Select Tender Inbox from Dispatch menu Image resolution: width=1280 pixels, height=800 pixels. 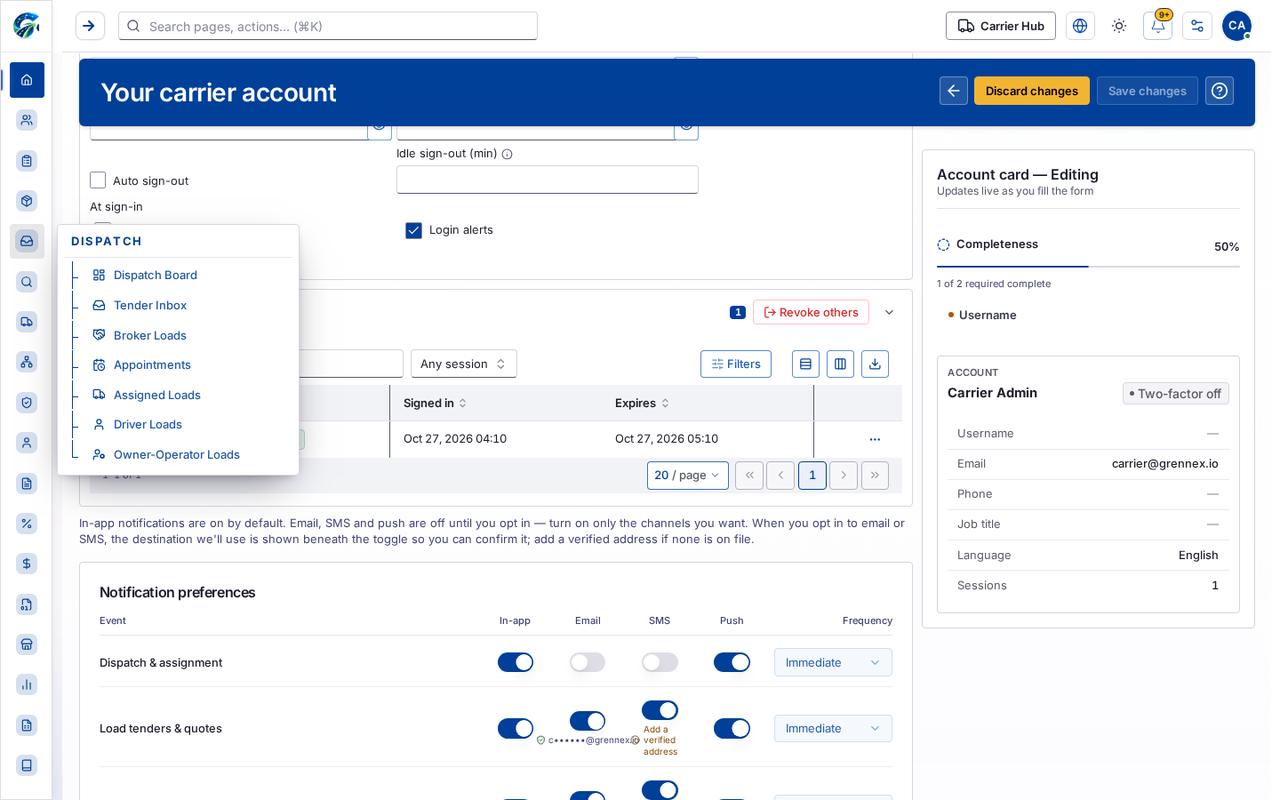tap(150, 305)
